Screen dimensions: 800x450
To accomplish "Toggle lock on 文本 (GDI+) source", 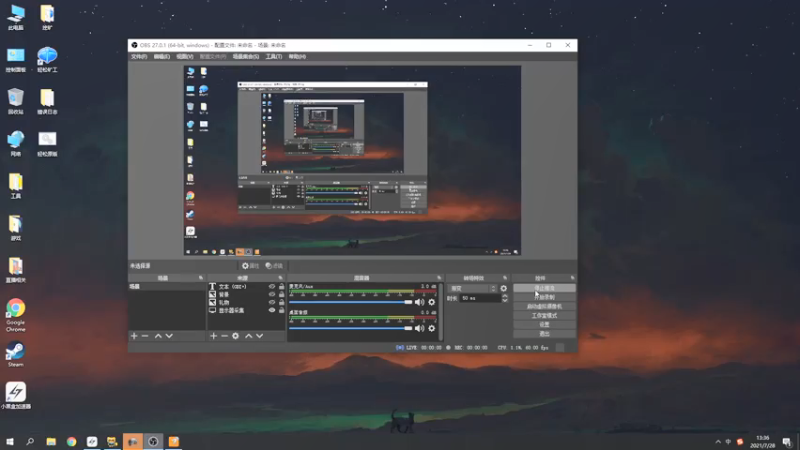I will point(282,287).
